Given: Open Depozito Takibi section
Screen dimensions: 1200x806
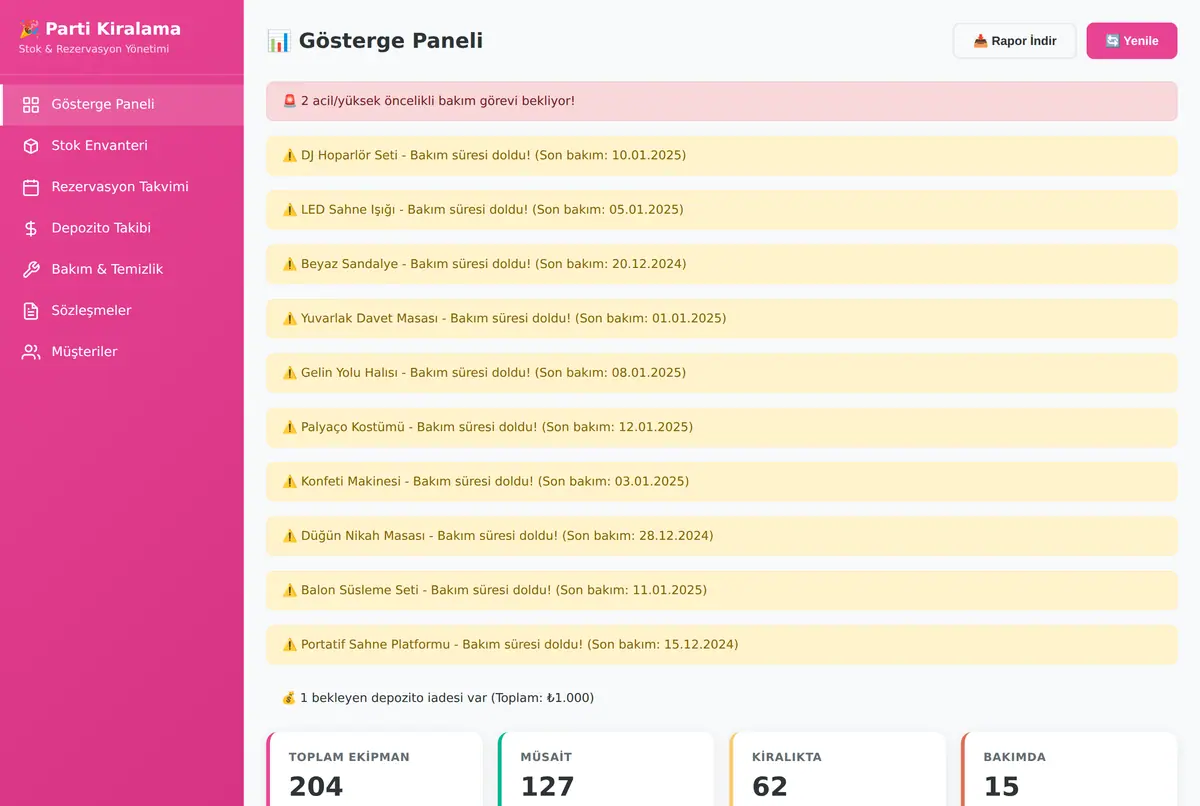Looking at the screenshot, I should tap(122, 228).
